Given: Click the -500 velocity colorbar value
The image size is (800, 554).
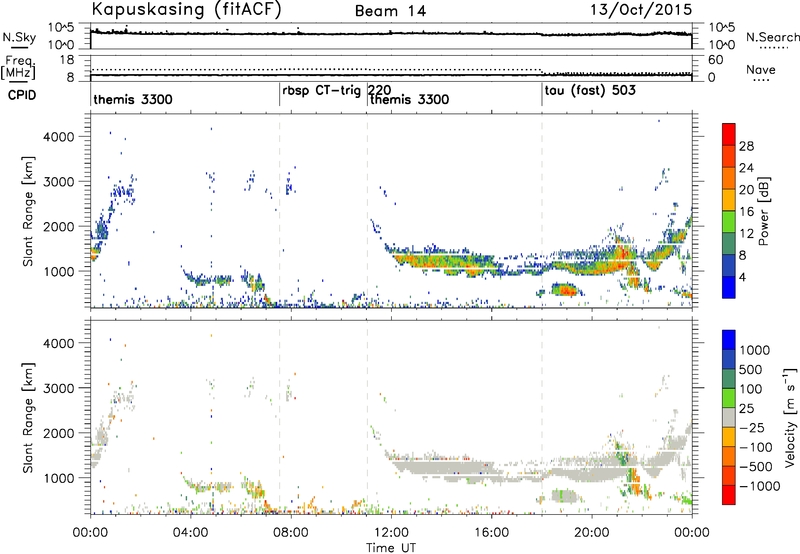Looking at the screenshot, I should pyautogui.click(x=757, y=467).
